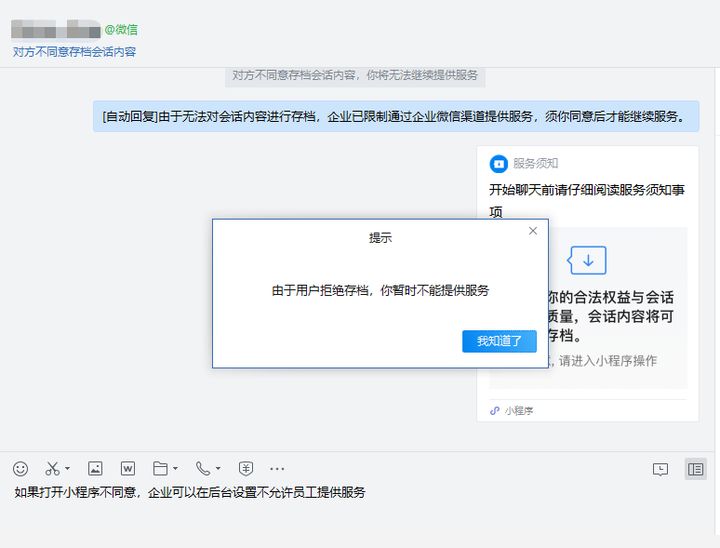720x548 pixels.
Task: Click the send image icon
Action: click(95, 468)
